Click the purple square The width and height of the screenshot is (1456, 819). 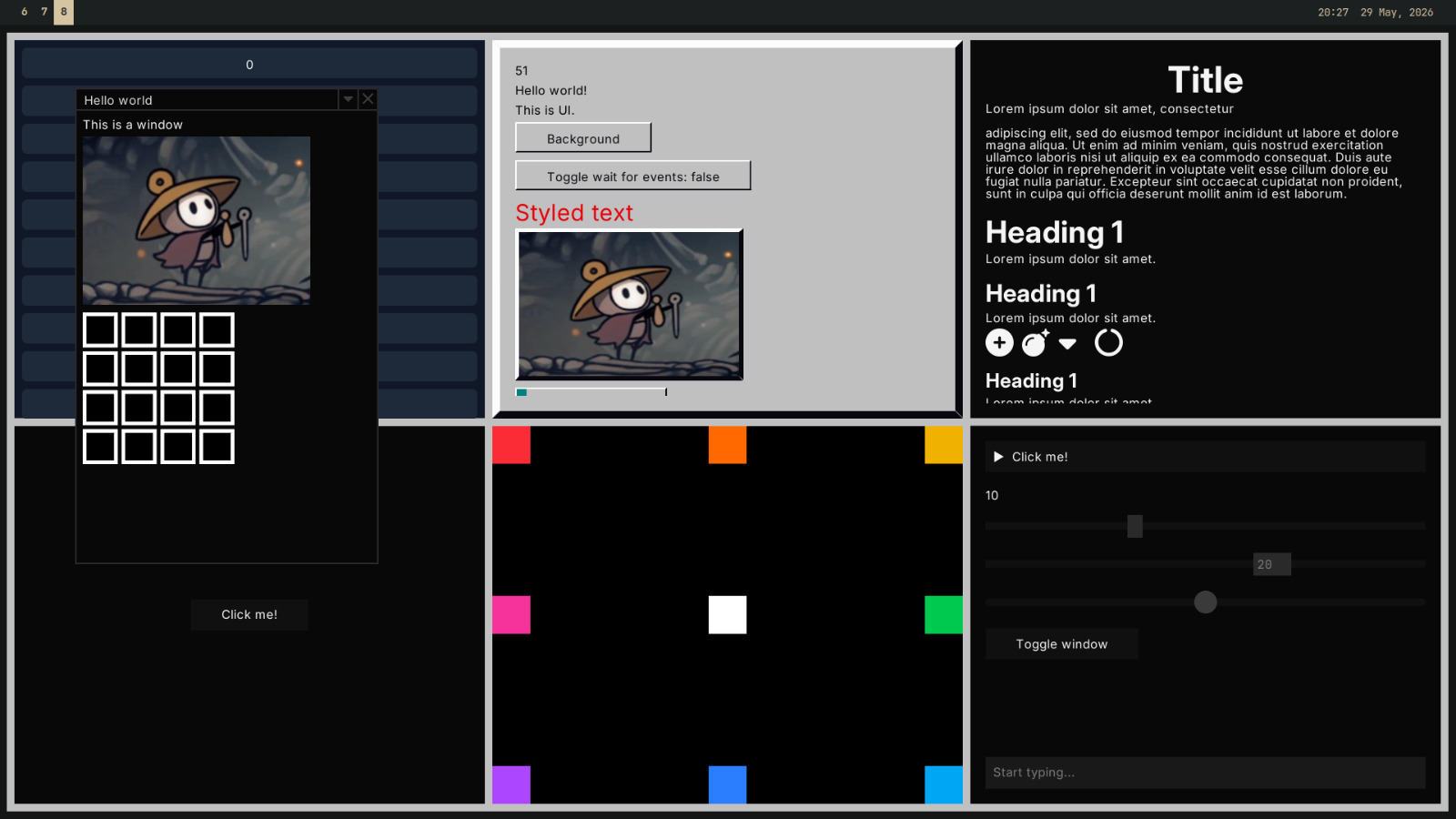[x=511, y=785]
